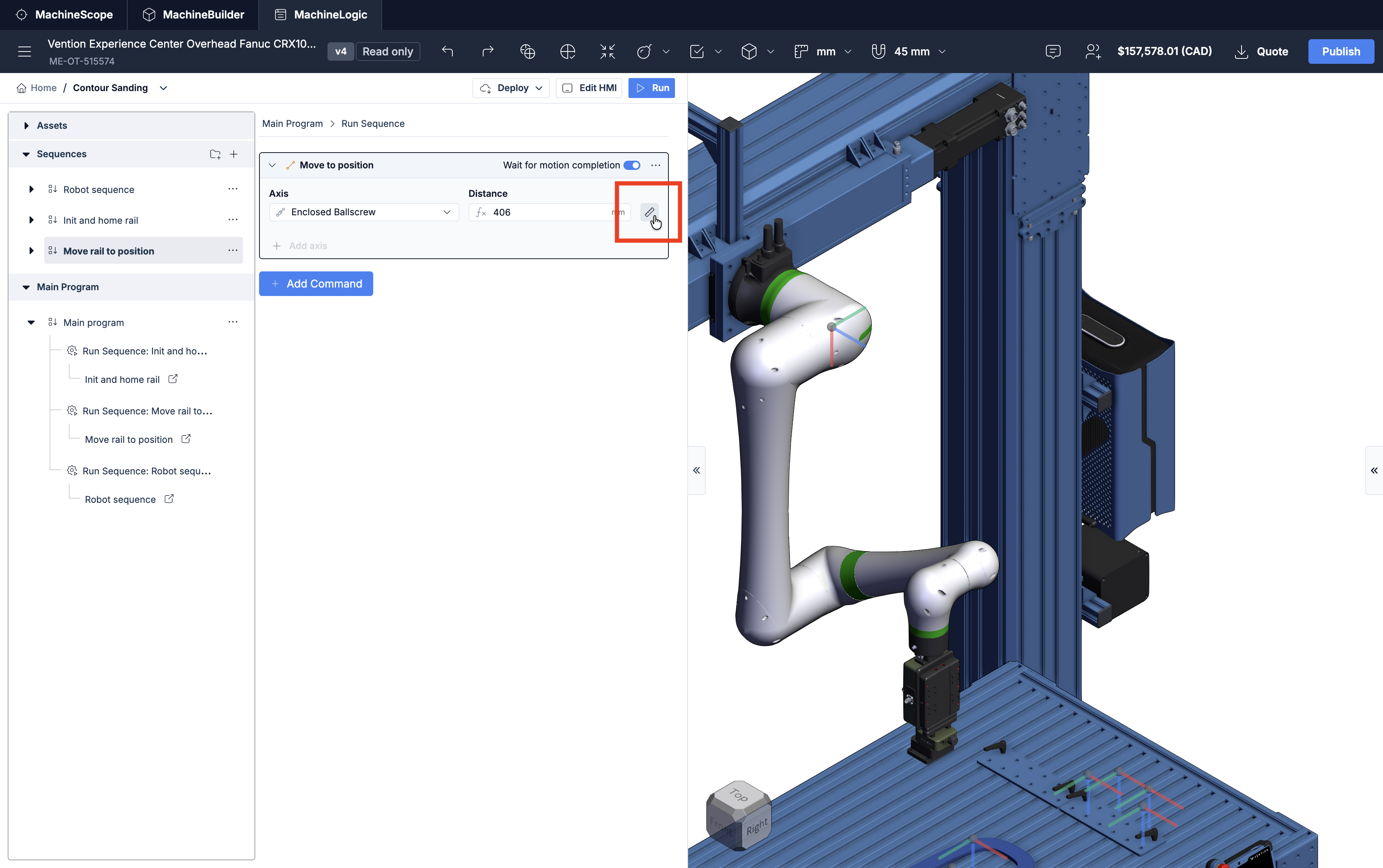Collapse the Sequences section
This screenshot has width=1383, height=868.
coord(26,154)
